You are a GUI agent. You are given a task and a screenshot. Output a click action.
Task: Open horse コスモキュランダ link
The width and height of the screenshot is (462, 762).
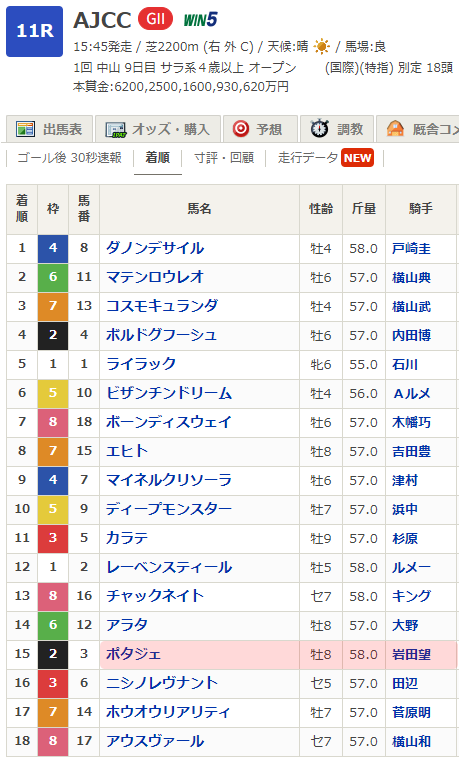(162, 306)
